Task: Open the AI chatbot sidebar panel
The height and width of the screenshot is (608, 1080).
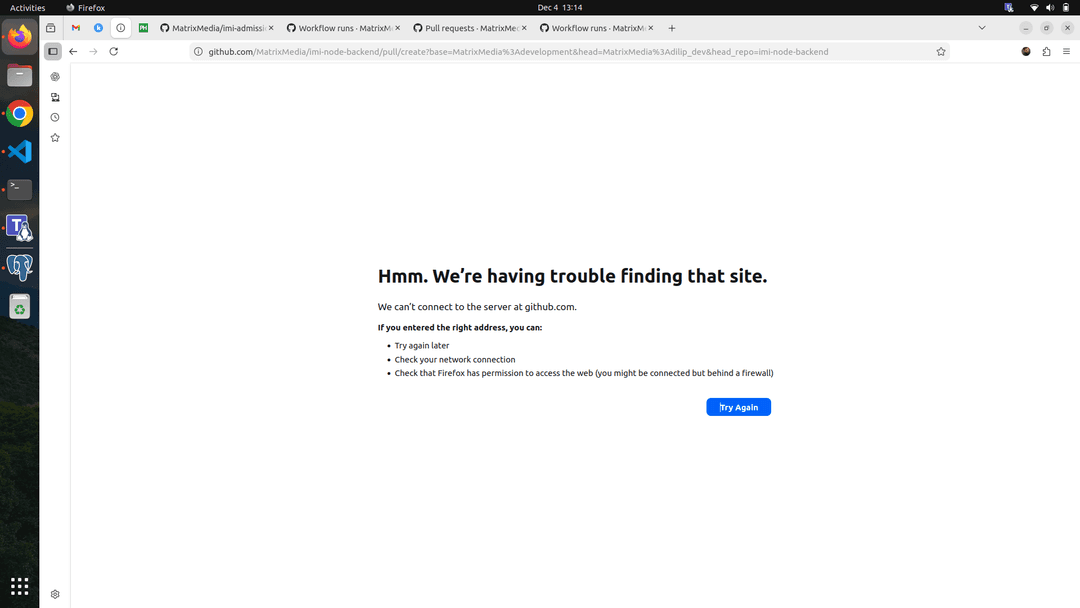Action: [x=55, y=77]
